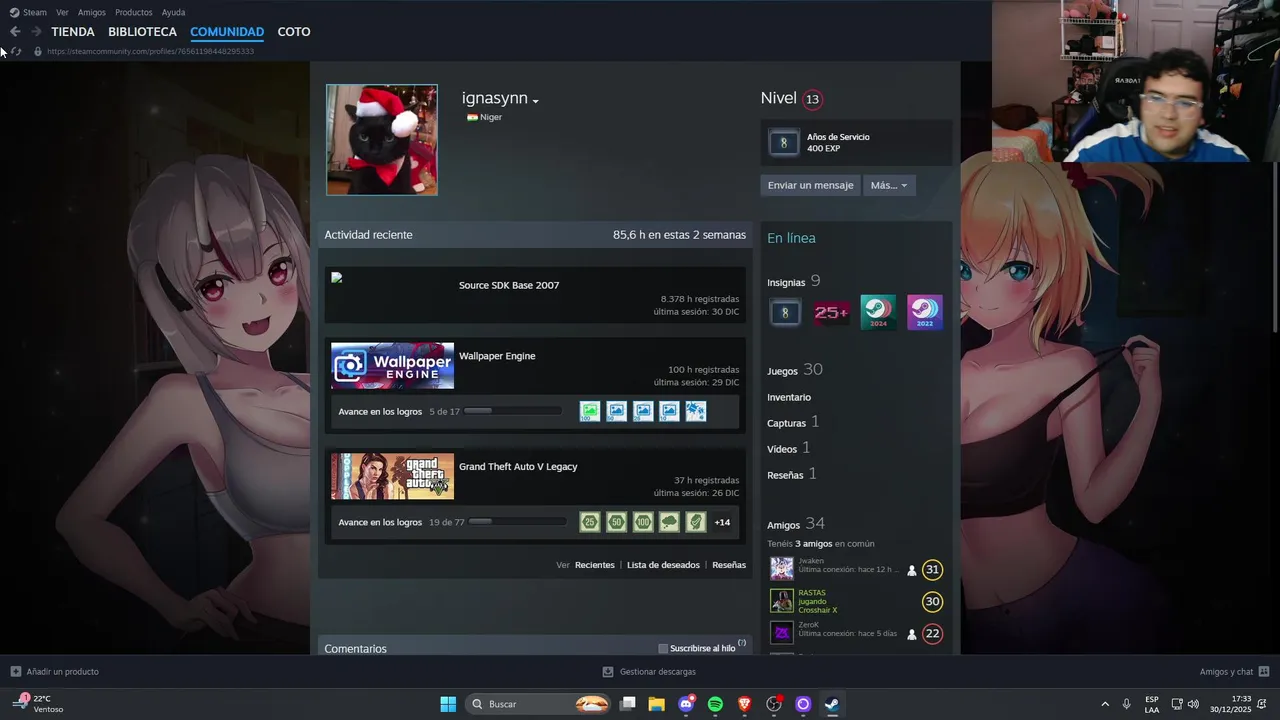
Task: Open Discord from the taskbar
Action: click(x=686, y=704)
